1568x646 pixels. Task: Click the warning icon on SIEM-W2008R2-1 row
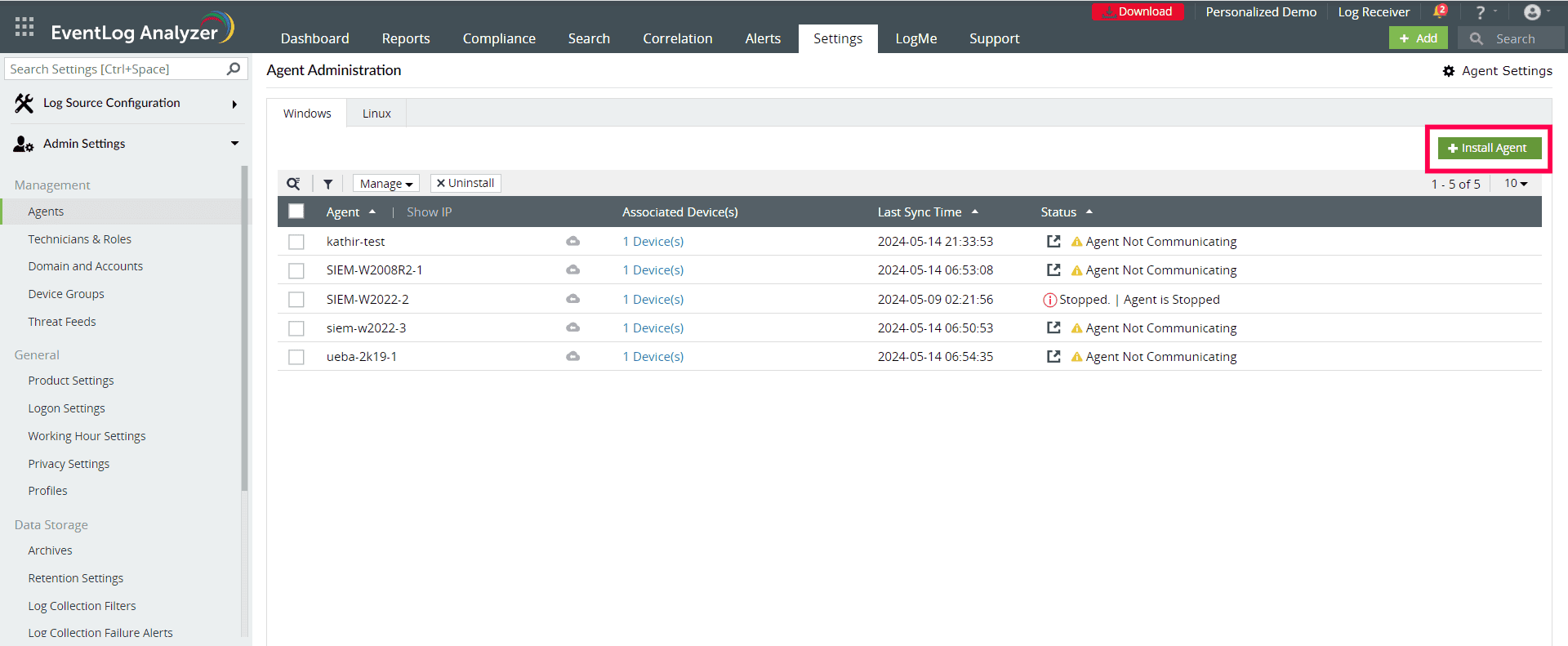1076,270
